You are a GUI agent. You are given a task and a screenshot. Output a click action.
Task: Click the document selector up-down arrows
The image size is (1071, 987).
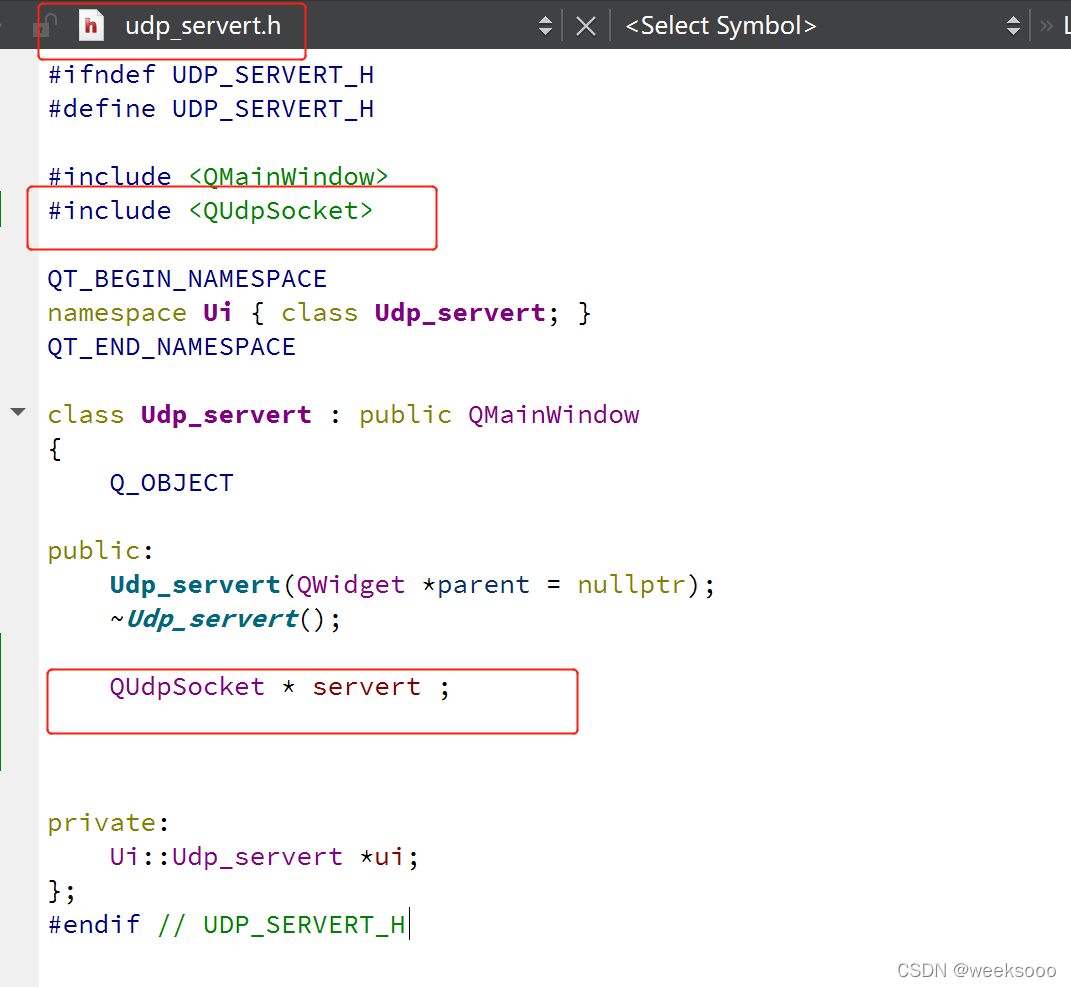(545, 26)
